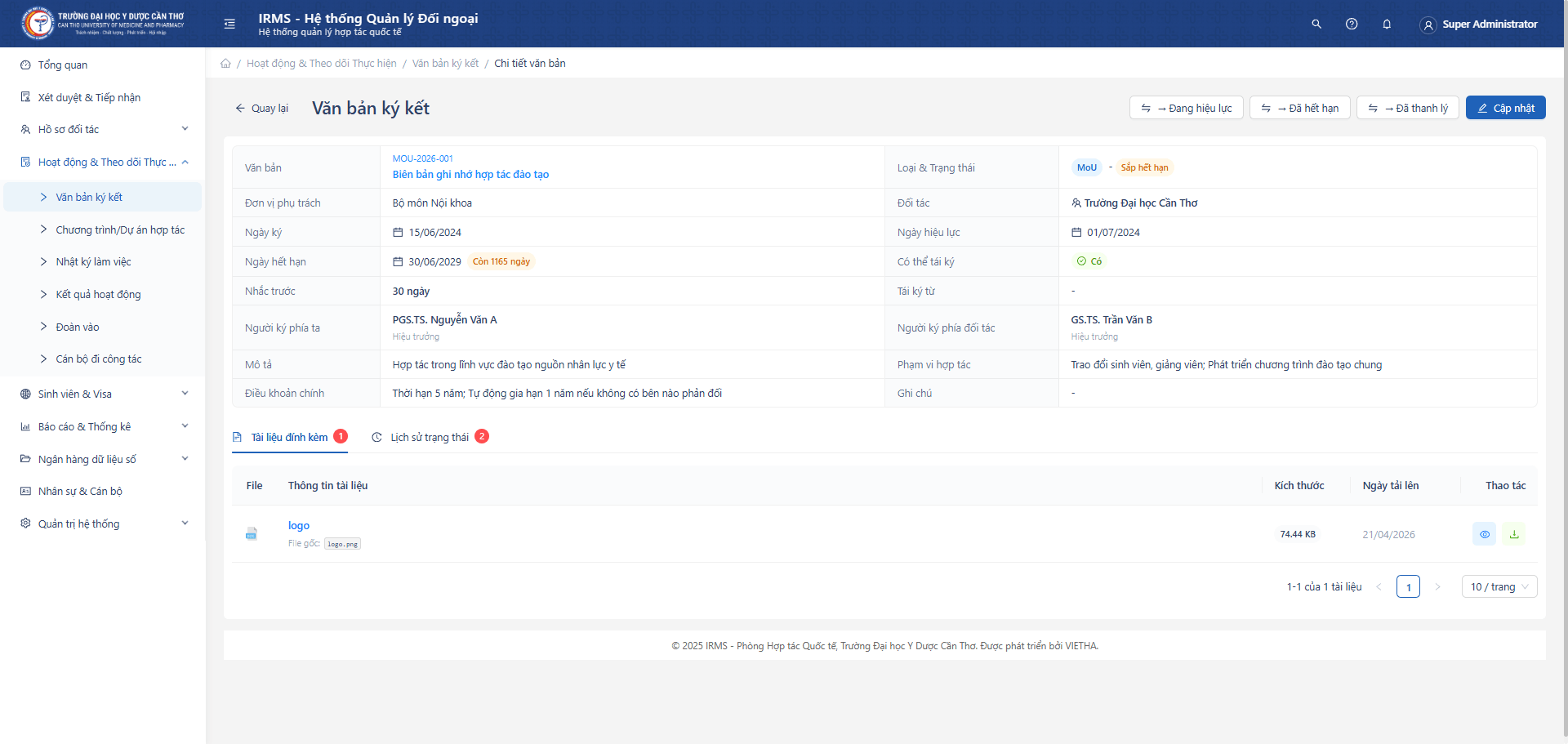Go back using Quay lại link
Viewport: 1568px width, 744px height.
click(261, 108)
